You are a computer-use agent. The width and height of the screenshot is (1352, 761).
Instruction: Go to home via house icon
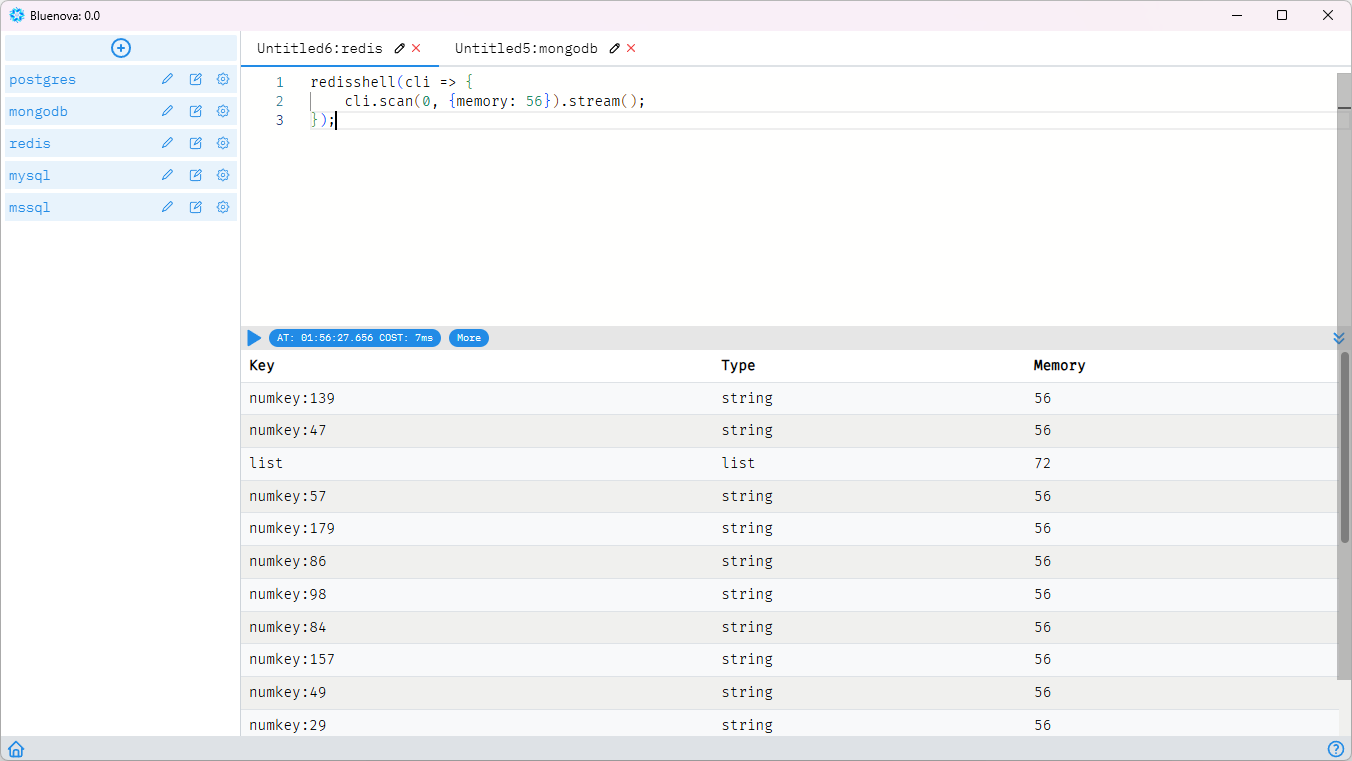[16, 749]
